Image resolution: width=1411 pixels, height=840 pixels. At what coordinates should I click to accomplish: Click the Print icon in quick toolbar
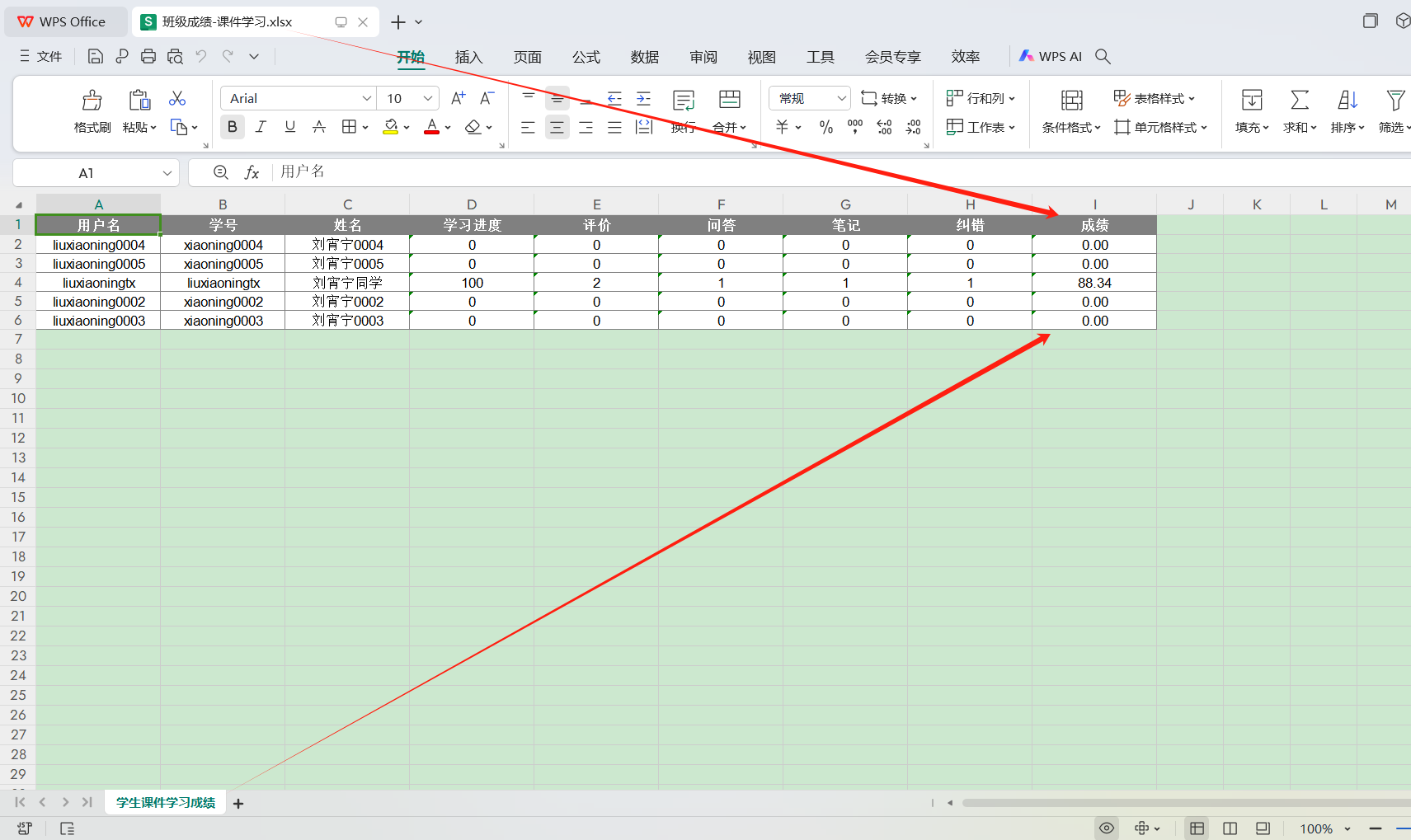coord(148,56)
